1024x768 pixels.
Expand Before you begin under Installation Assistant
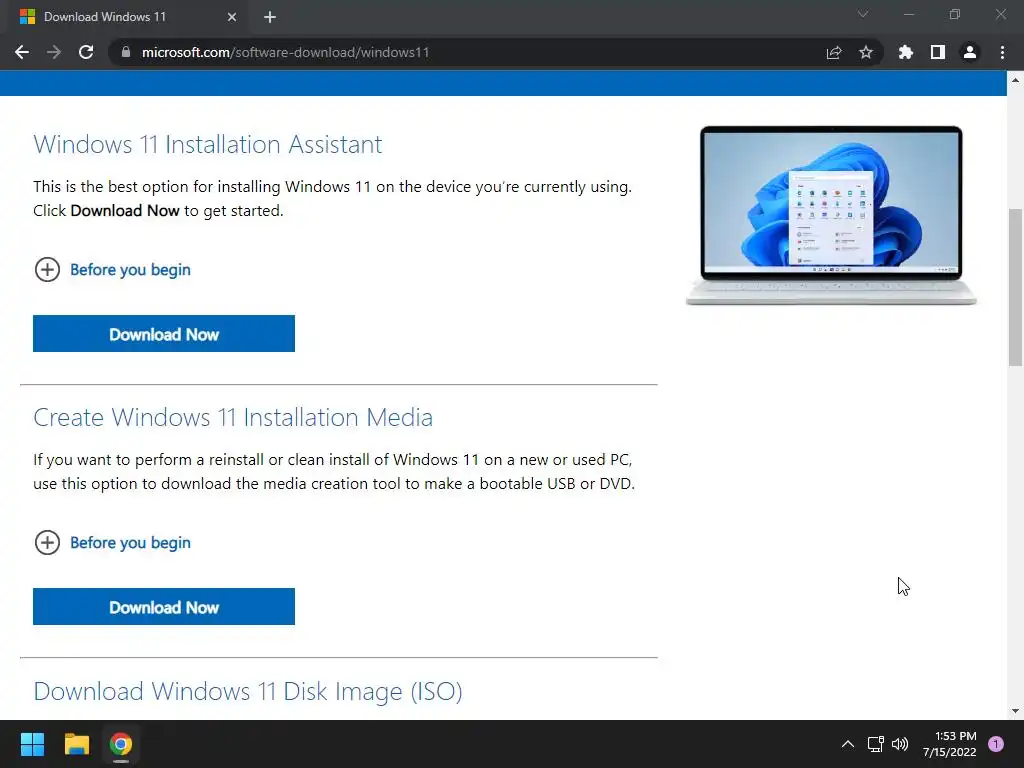[112, 270]
